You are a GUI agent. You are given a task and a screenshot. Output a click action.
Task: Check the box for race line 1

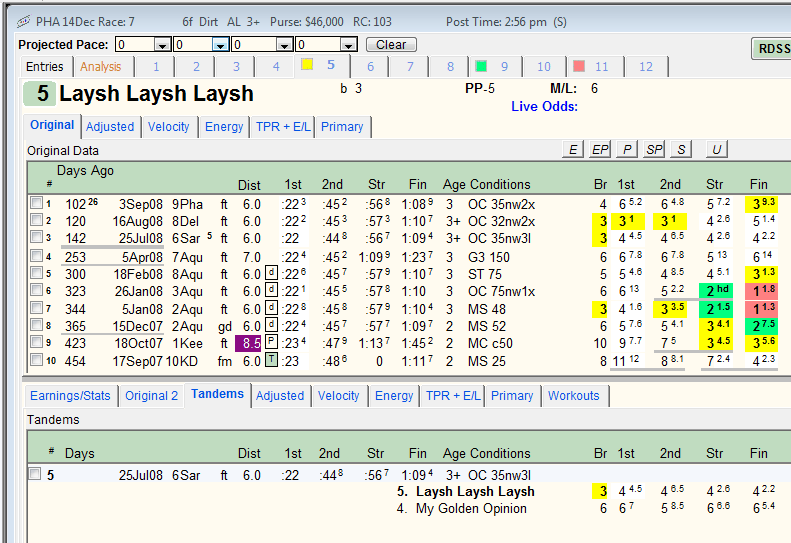[36, 203]
